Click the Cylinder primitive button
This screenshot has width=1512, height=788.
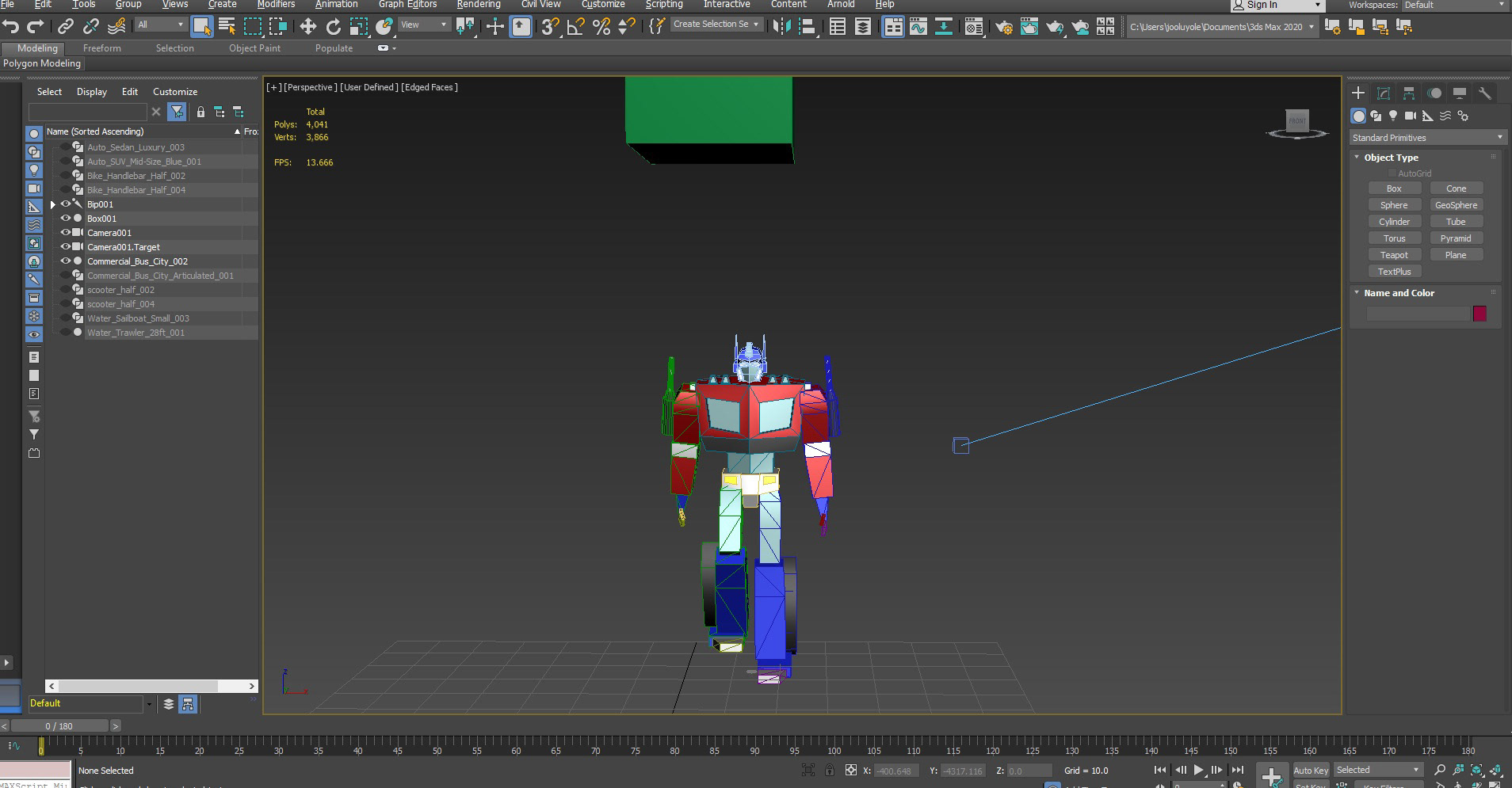(1394, 222)
